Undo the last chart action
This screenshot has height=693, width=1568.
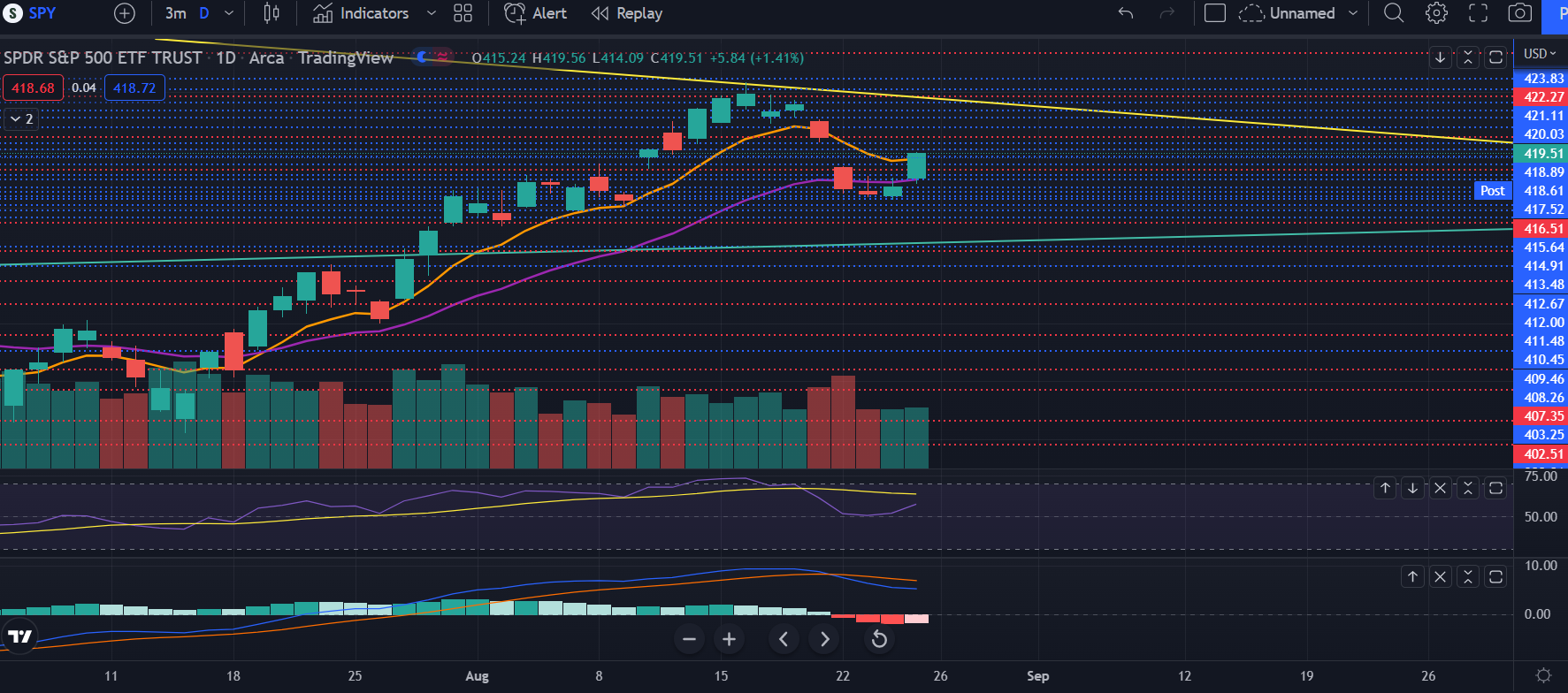pyautogui.click(x=1126, y=13)
